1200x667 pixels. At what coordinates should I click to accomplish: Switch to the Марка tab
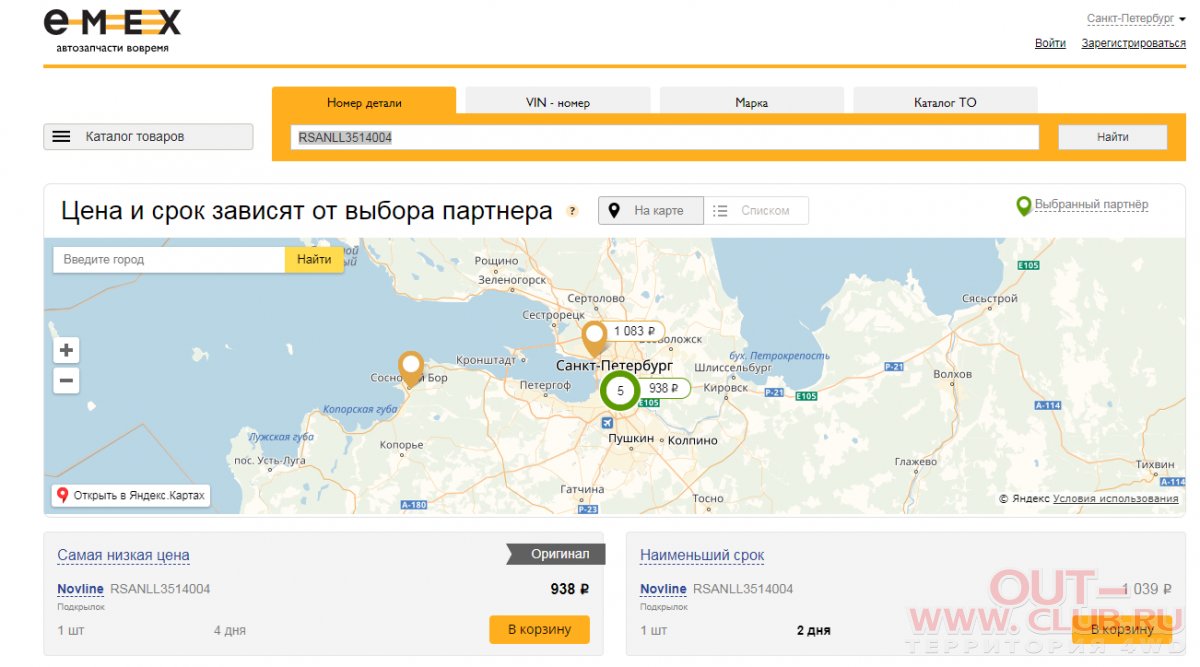751,102
